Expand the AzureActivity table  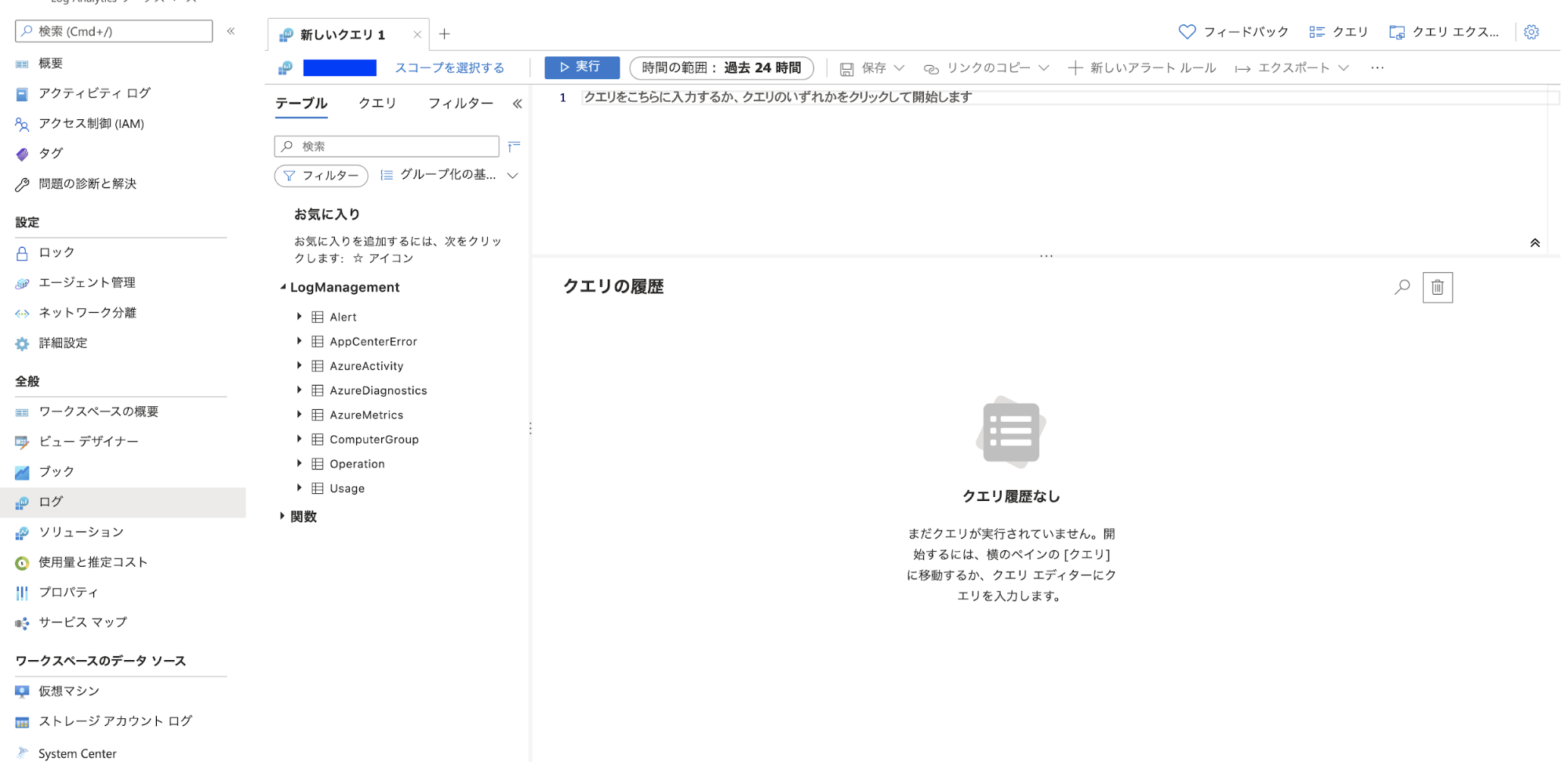tap(299, 365)
